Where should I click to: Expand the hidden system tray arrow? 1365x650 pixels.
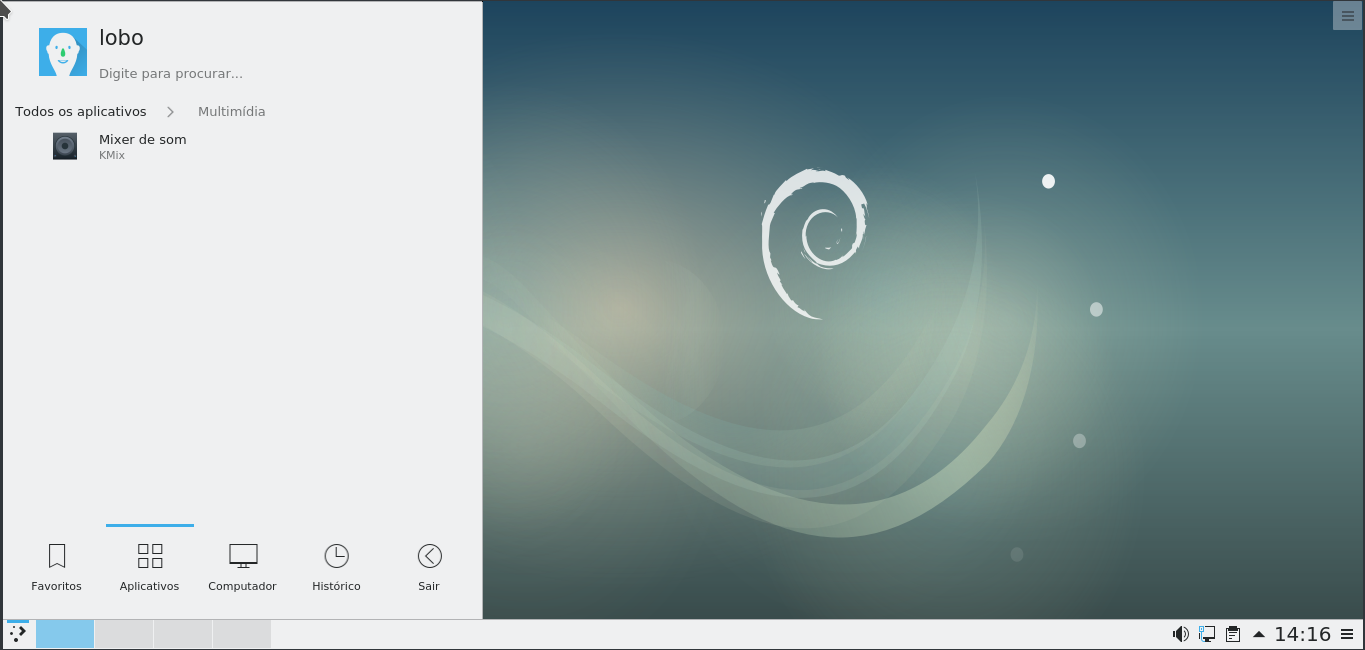(1258, 633)
